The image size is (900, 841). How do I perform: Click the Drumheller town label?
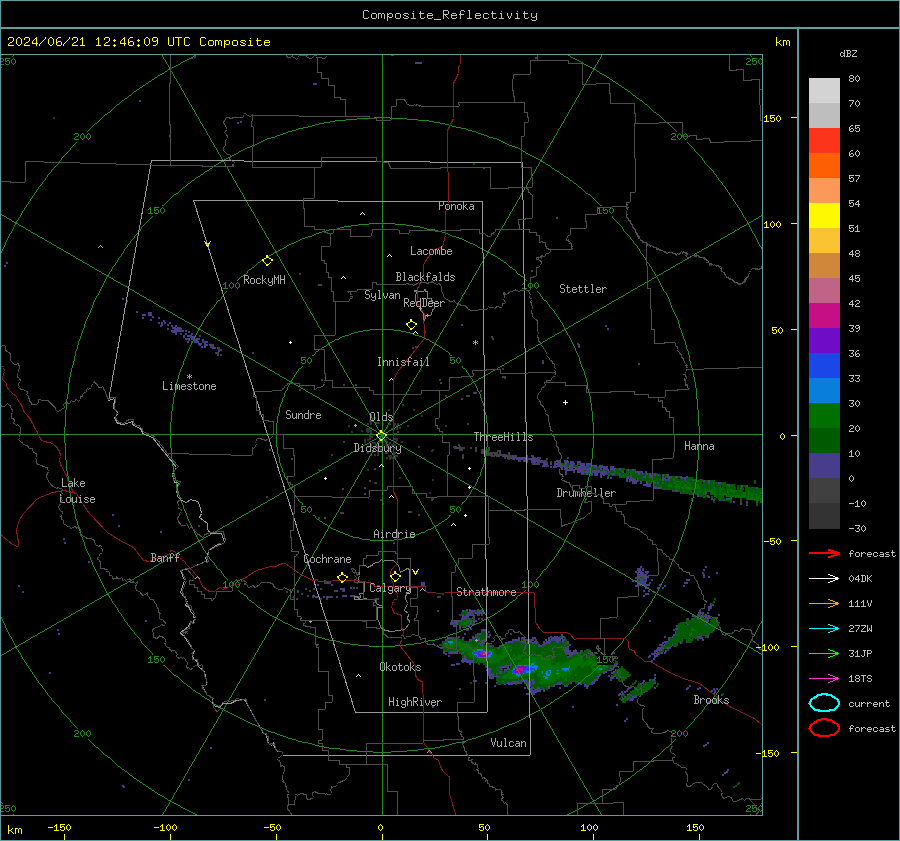(586, 493)
